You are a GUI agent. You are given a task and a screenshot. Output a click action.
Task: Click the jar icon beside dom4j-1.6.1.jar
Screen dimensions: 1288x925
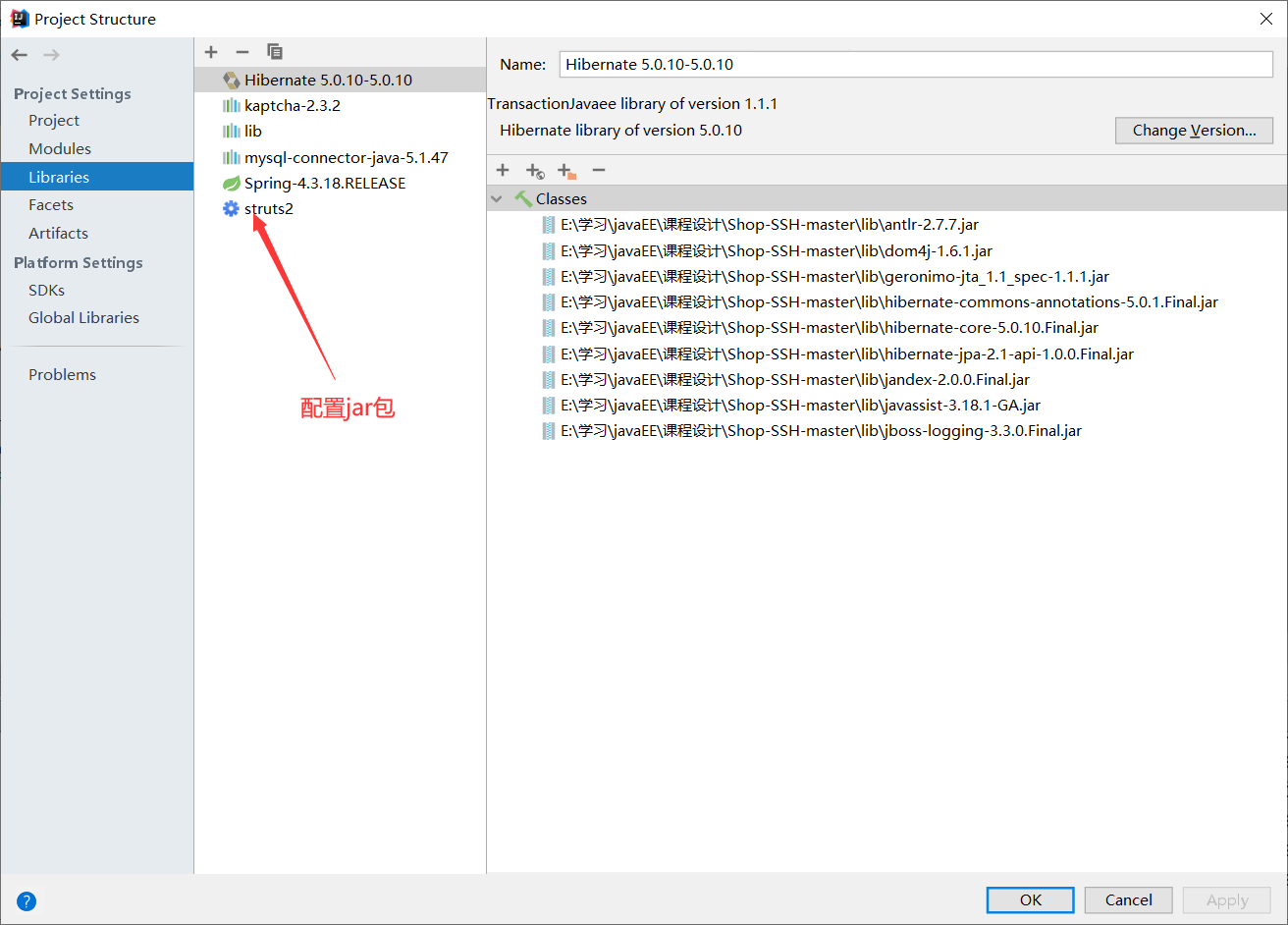(x=549, y=250)
